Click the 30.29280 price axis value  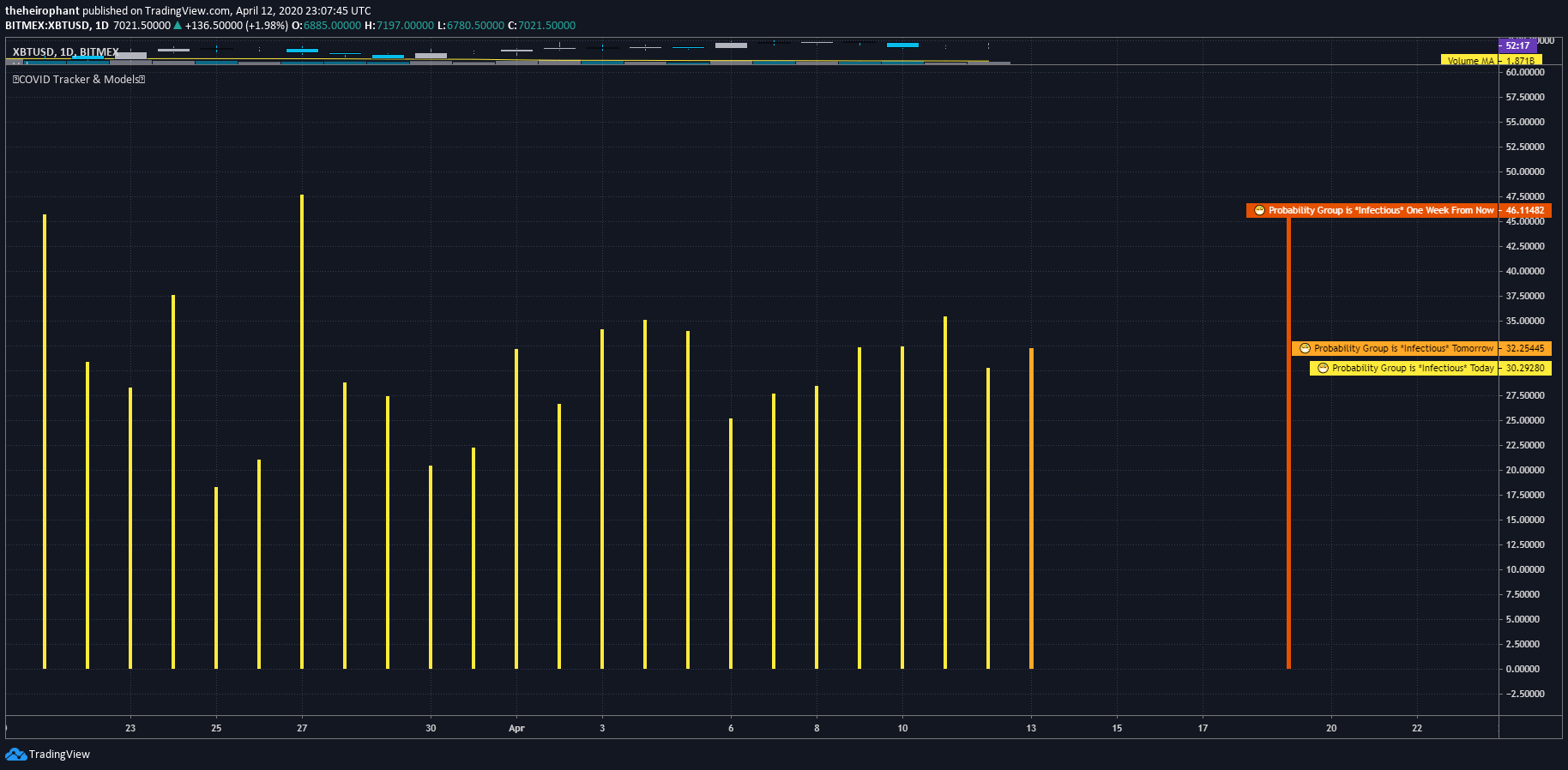(x=1525, y=368)
